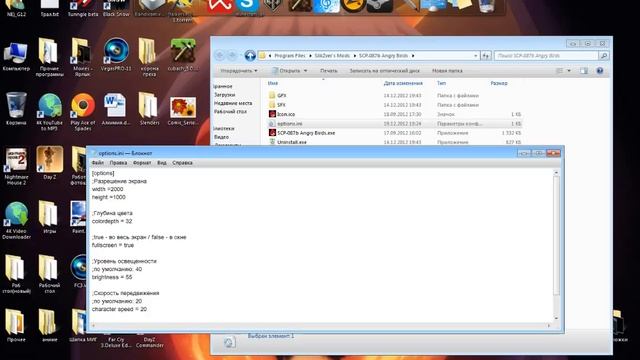Screen dimensions: 640x360
Task: Launch the Day Z desktop shortcut
Action: tap(49, 160)
